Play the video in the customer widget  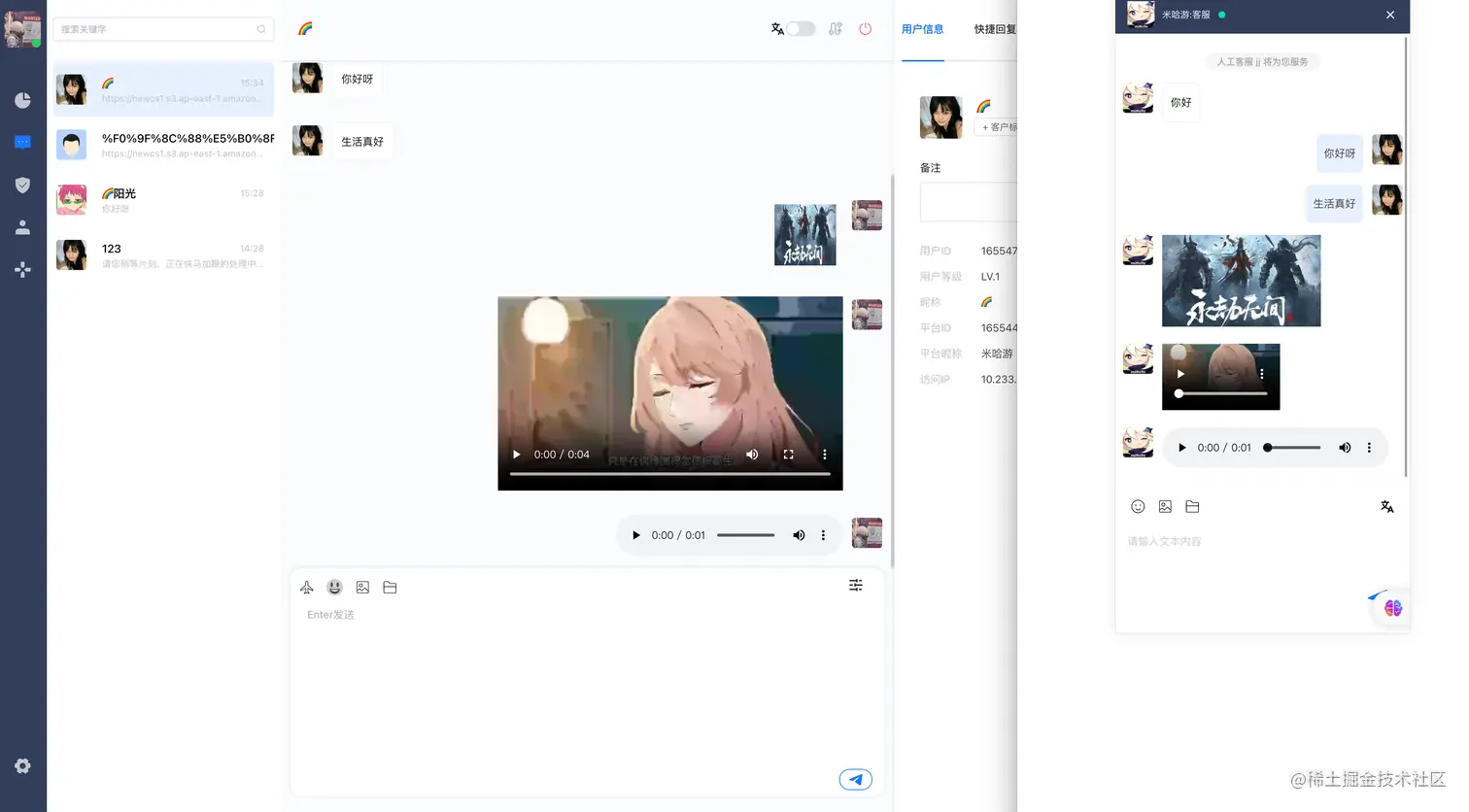click(1180, 374)
